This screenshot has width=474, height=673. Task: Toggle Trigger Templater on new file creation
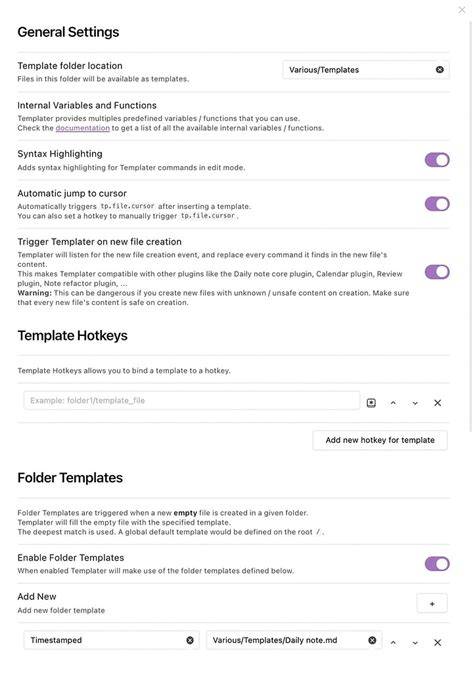(437, 272)
